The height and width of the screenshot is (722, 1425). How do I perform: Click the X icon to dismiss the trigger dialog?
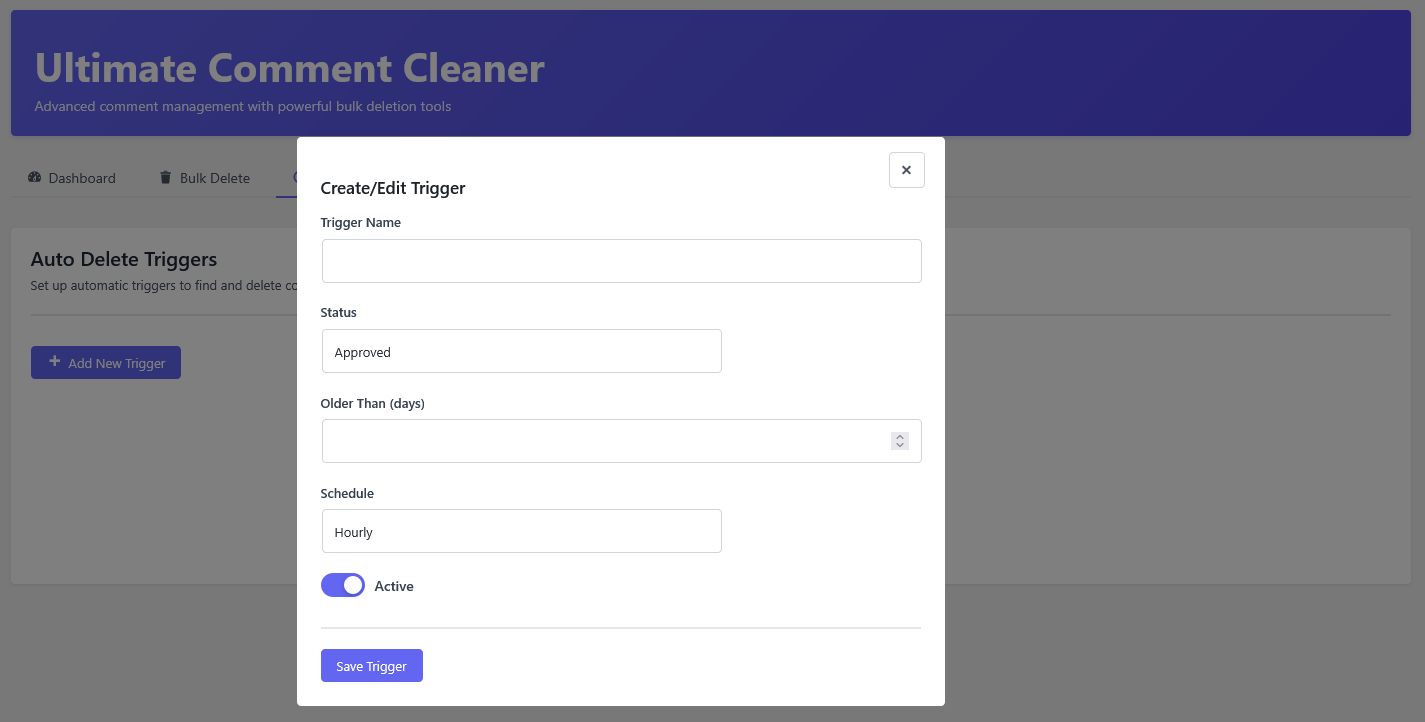[x=906, y=169]
